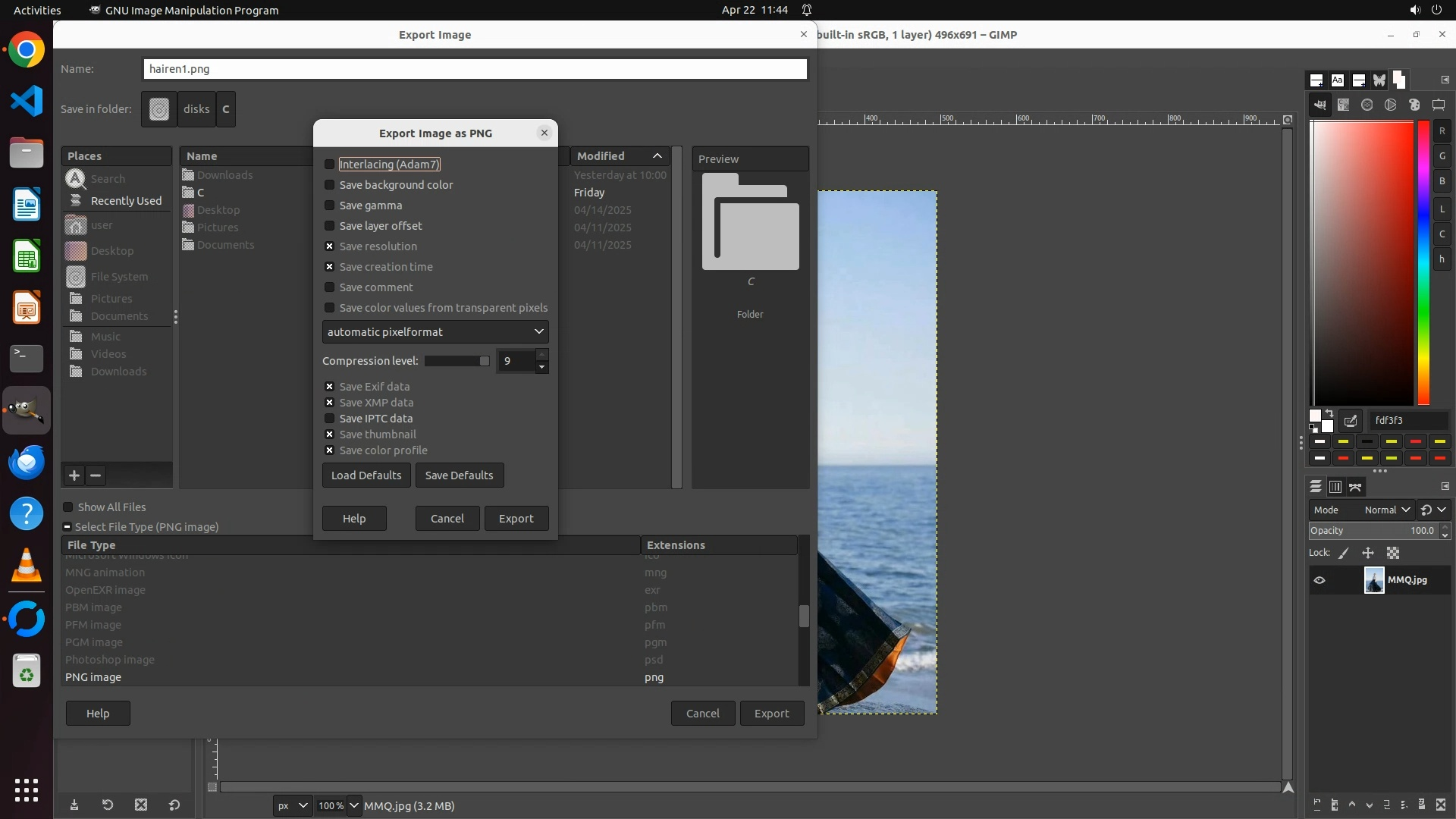Screen dimensions: 1456x819
Task: Click the file Name input field
Action: coord(475,69)
